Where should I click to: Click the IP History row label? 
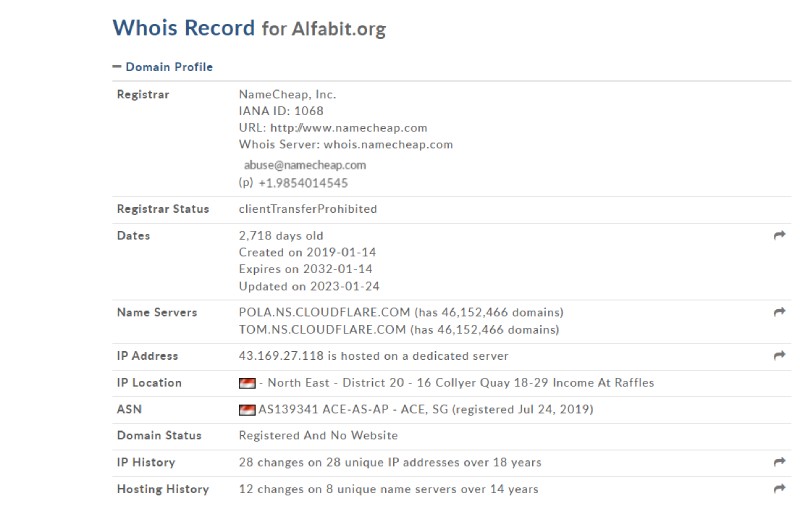click(146, 462)
